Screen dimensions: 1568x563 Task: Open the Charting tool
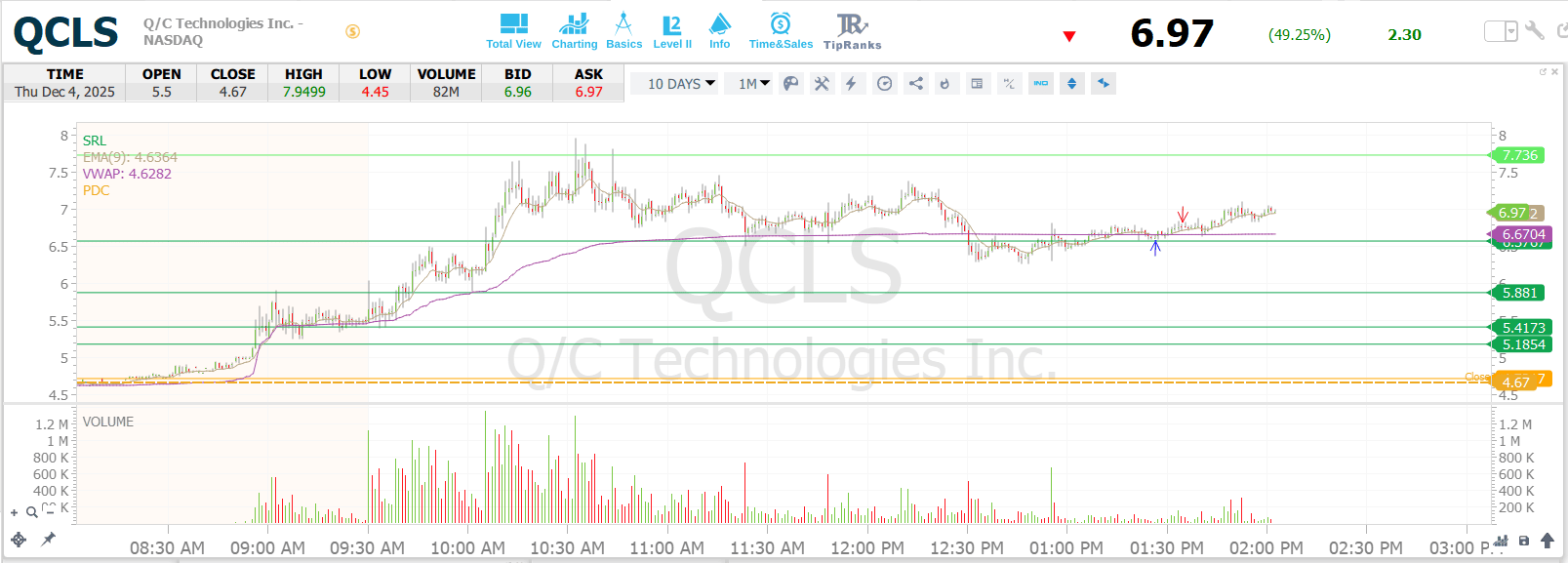pyautogui.click(x=574, y=31)
